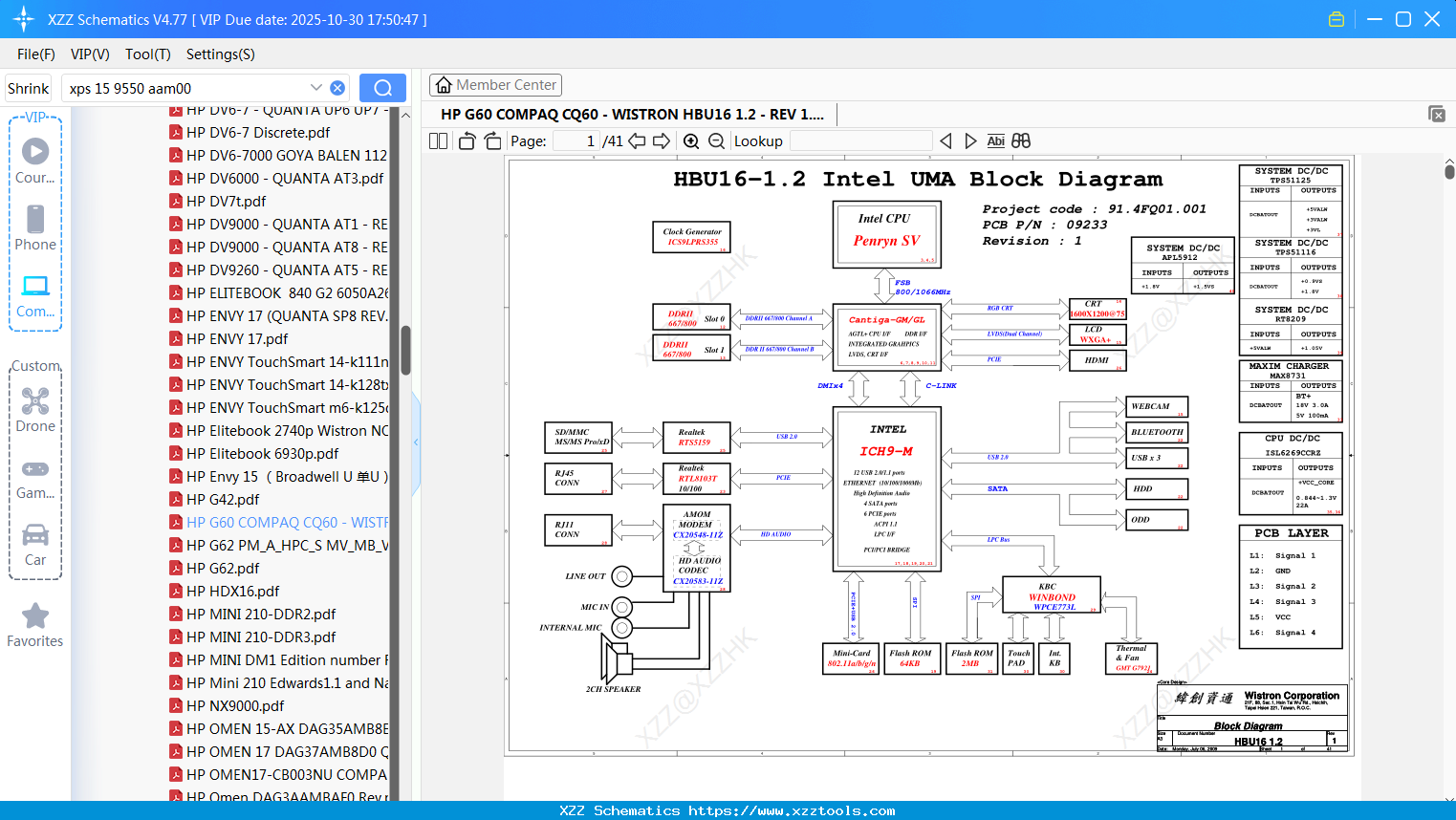
Task: Collapse file list panel handle
Action: (x=416, y=442)
